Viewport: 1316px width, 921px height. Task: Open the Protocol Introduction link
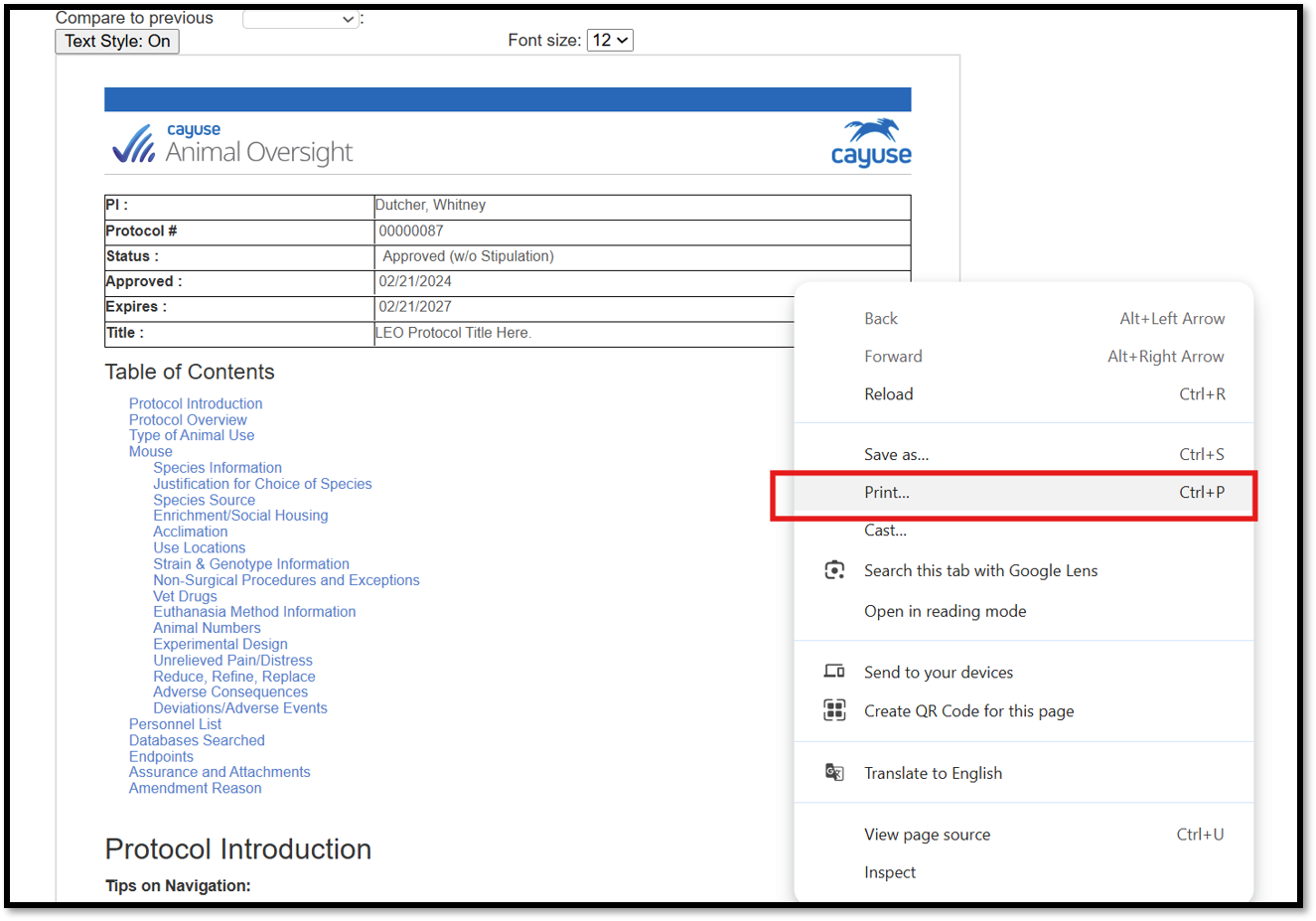[x=196, y=403]
